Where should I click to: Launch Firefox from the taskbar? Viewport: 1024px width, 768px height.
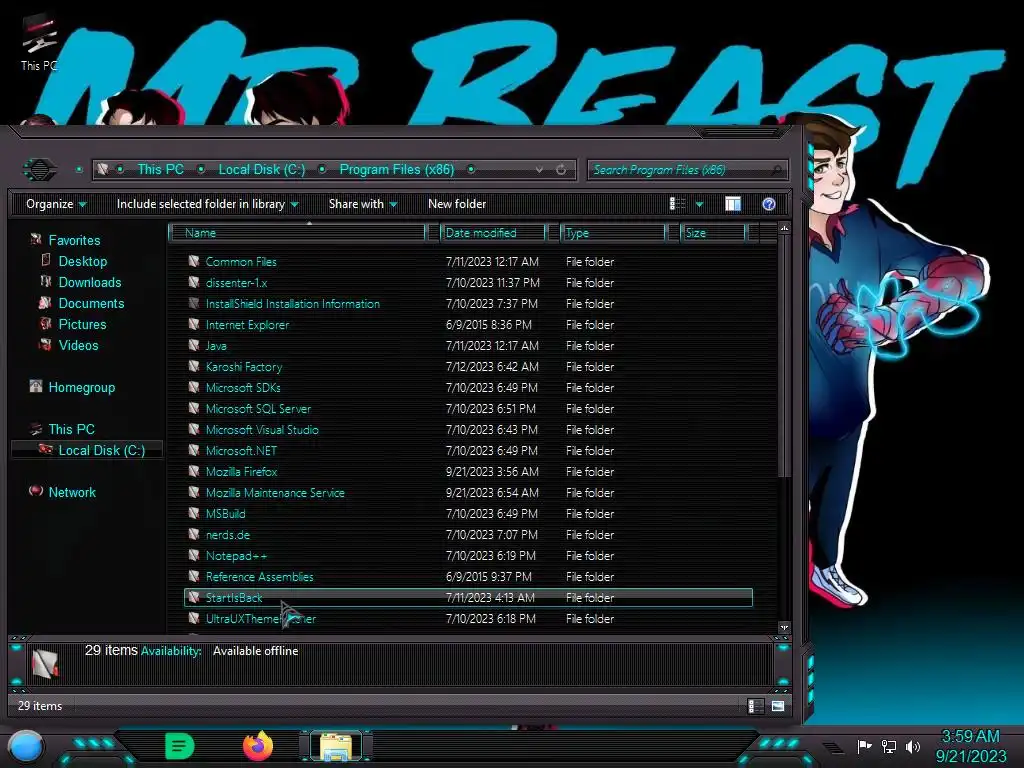pyautogui.click(x=257, y=746)
